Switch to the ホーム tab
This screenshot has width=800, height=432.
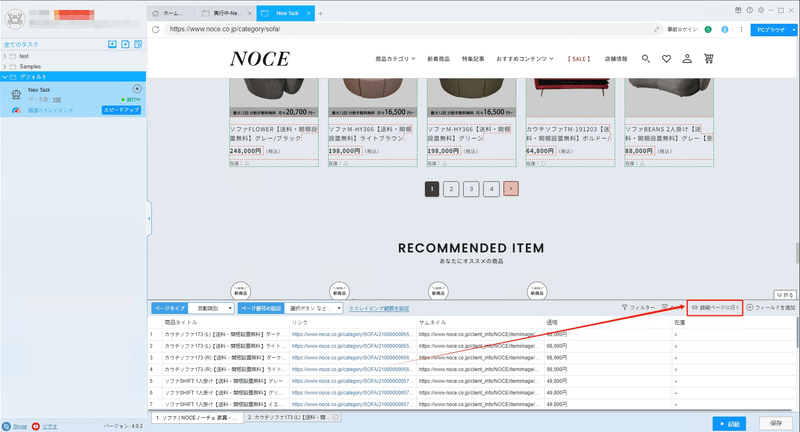172,13
